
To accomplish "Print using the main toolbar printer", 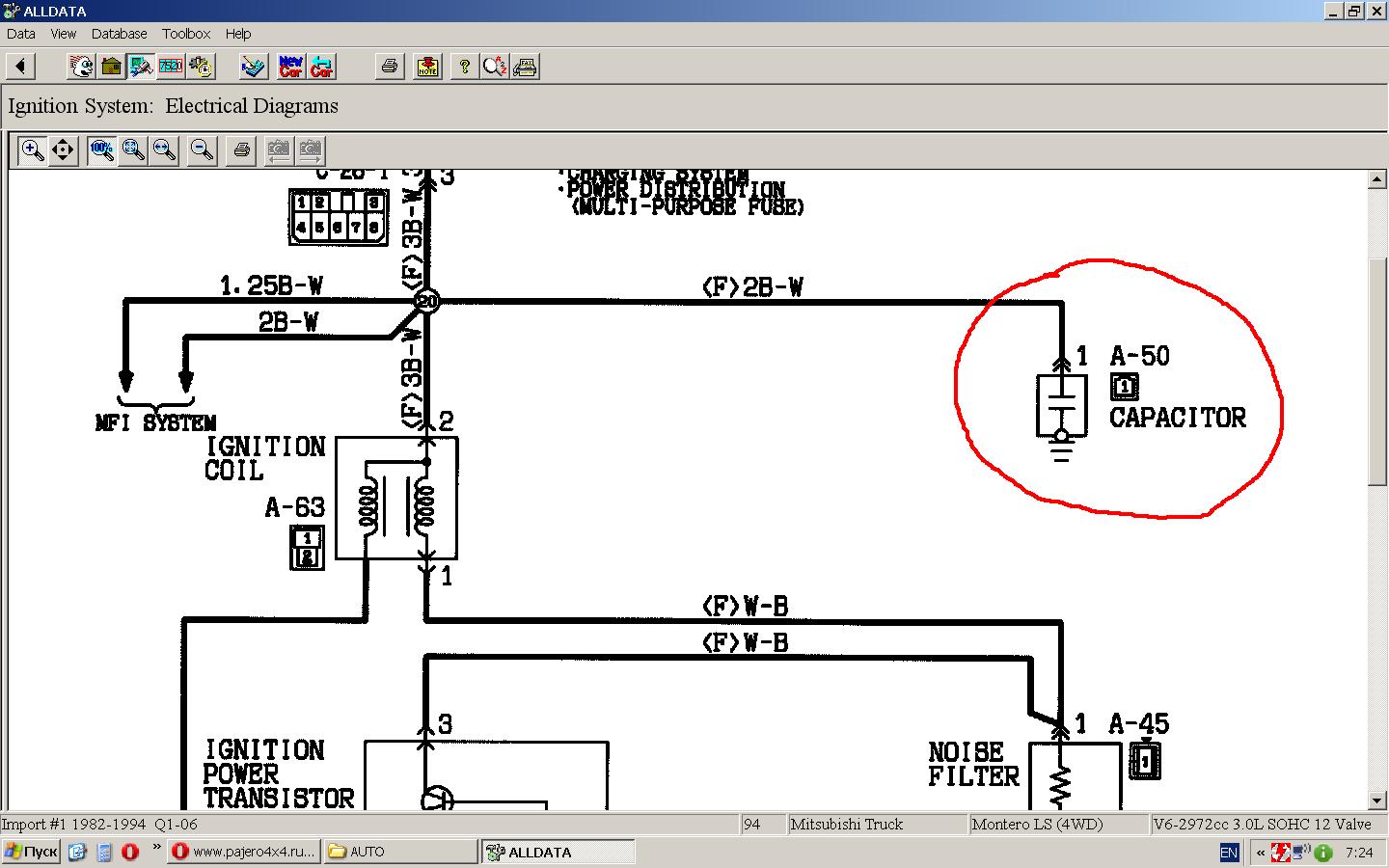I will [390, 67].
